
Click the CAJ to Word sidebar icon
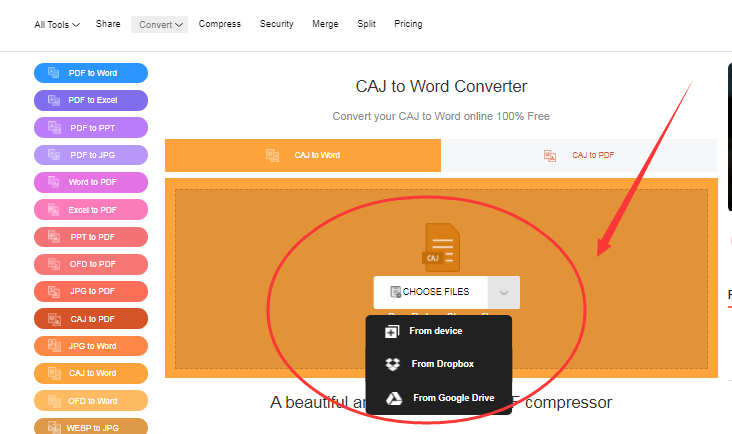point(54,373)
